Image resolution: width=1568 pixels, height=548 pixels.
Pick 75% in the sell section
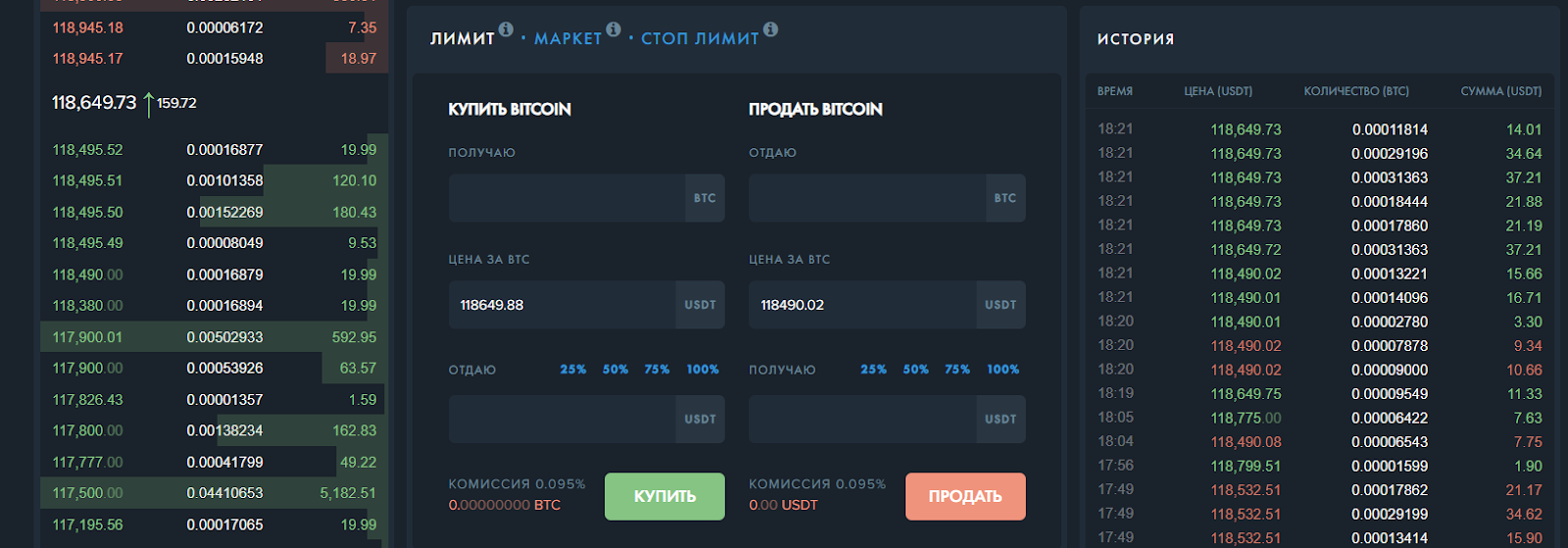(x=957, y=370)
